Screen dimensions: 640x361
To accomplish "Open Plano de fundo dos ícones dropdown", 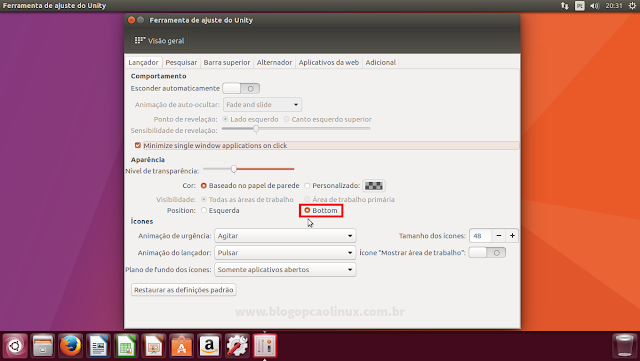I will [x=285, y=270].
